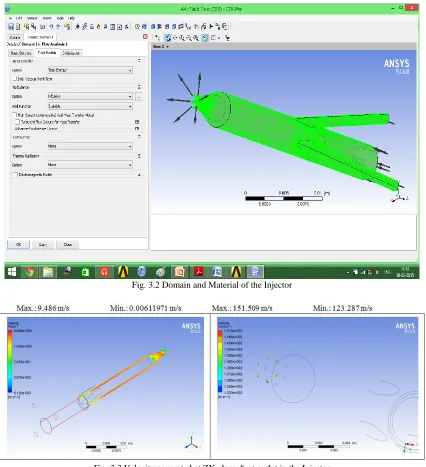426x467 pixels.
Task: Switch to the Basic Settings tab
Action: pos(21,53)
